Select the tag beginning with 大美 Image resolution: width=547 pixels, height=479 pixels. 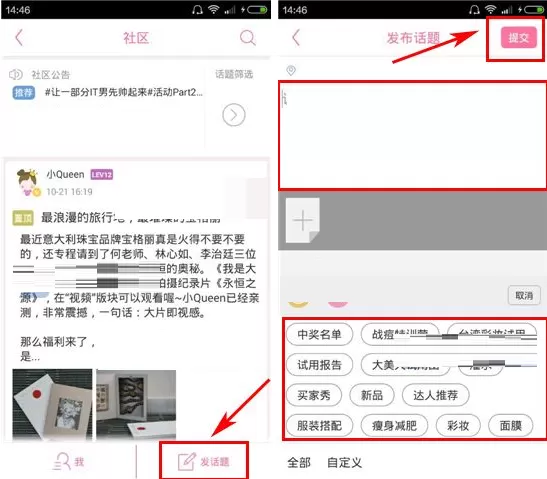(x=405, y=365)
